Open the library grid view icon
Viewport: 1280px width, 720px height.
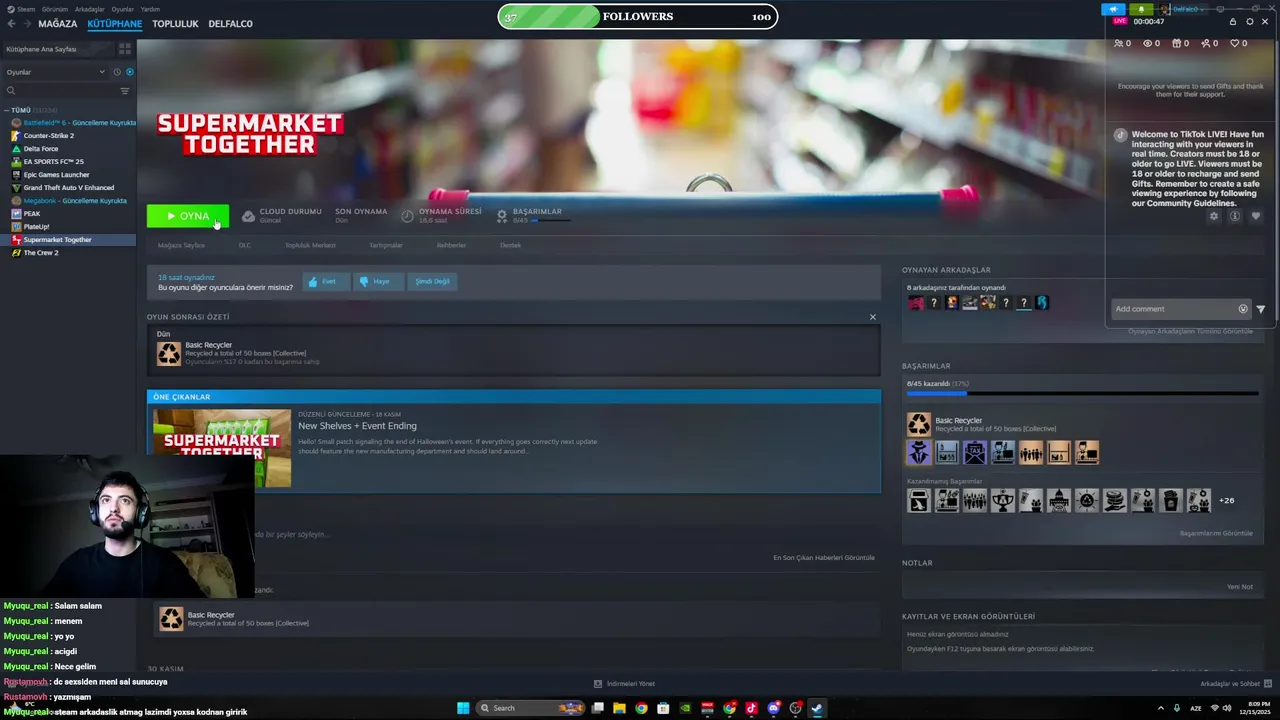[x=125, y=48]
